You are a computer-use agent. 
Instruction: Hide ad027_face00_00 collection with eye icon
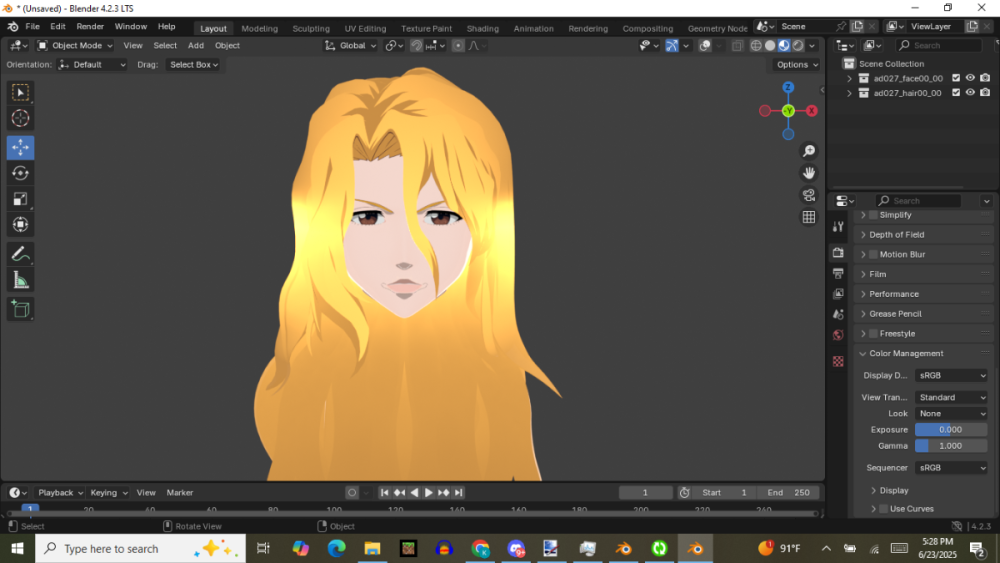970,78
